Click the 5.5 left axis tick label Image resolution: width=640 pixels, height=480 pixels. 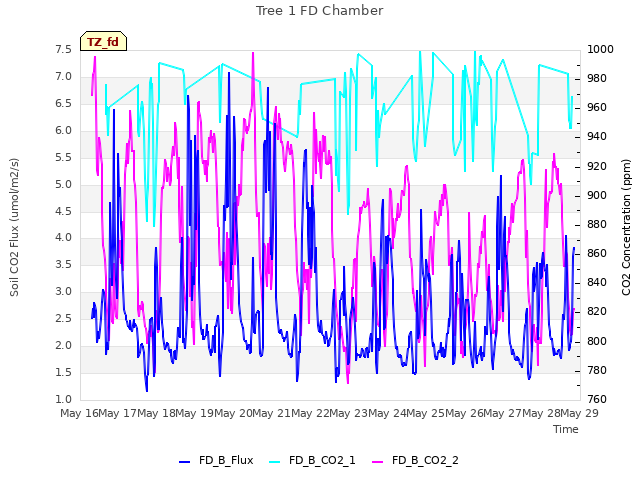[x=63, y=157]
